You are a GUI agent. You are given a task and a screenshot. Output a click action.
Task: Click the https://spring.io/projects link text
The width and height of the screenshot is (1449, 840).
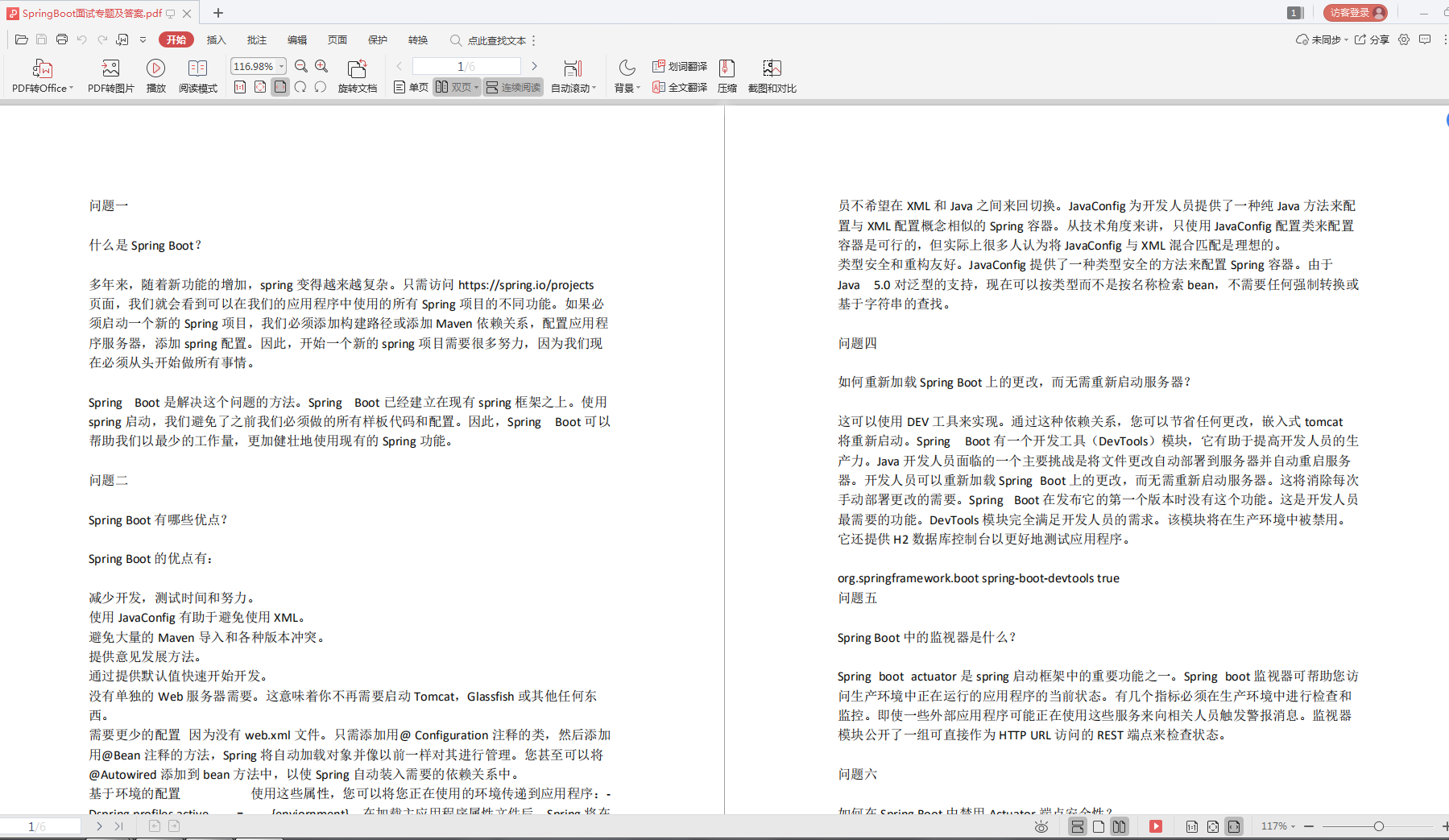coord(526,284)
